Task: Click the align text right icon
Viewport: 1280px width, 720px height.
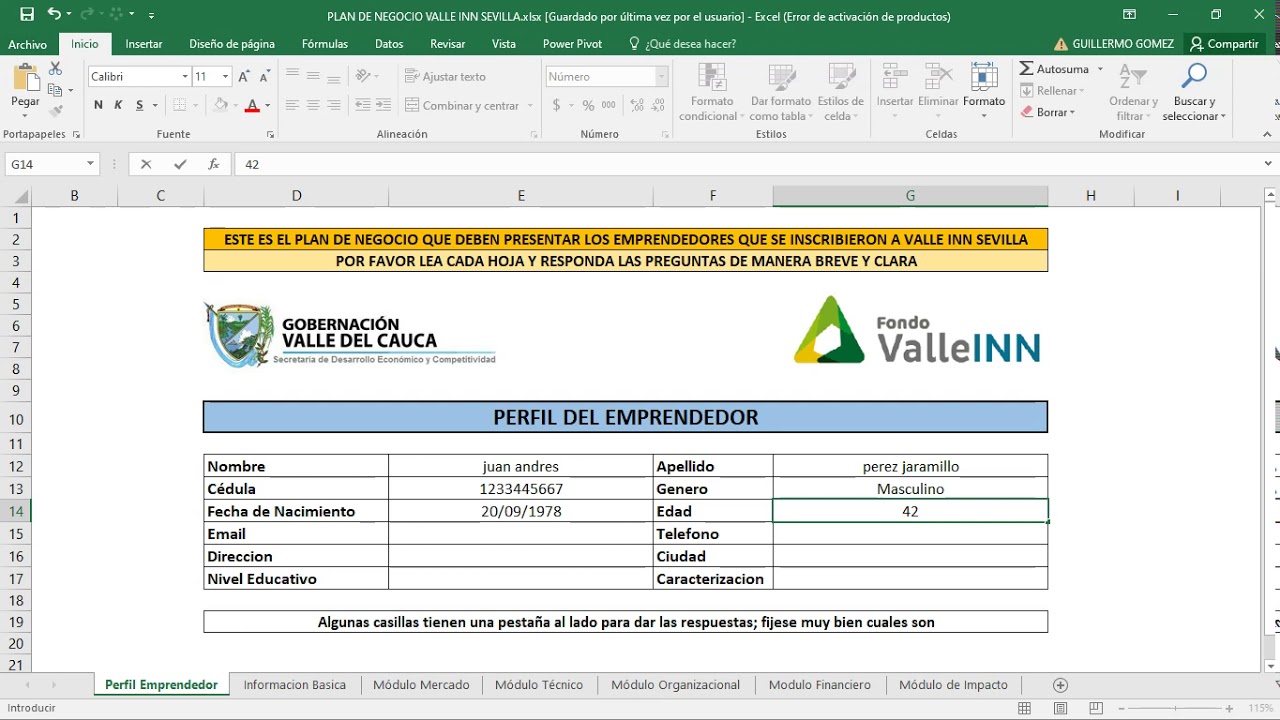Action: (x=334, y=105)
